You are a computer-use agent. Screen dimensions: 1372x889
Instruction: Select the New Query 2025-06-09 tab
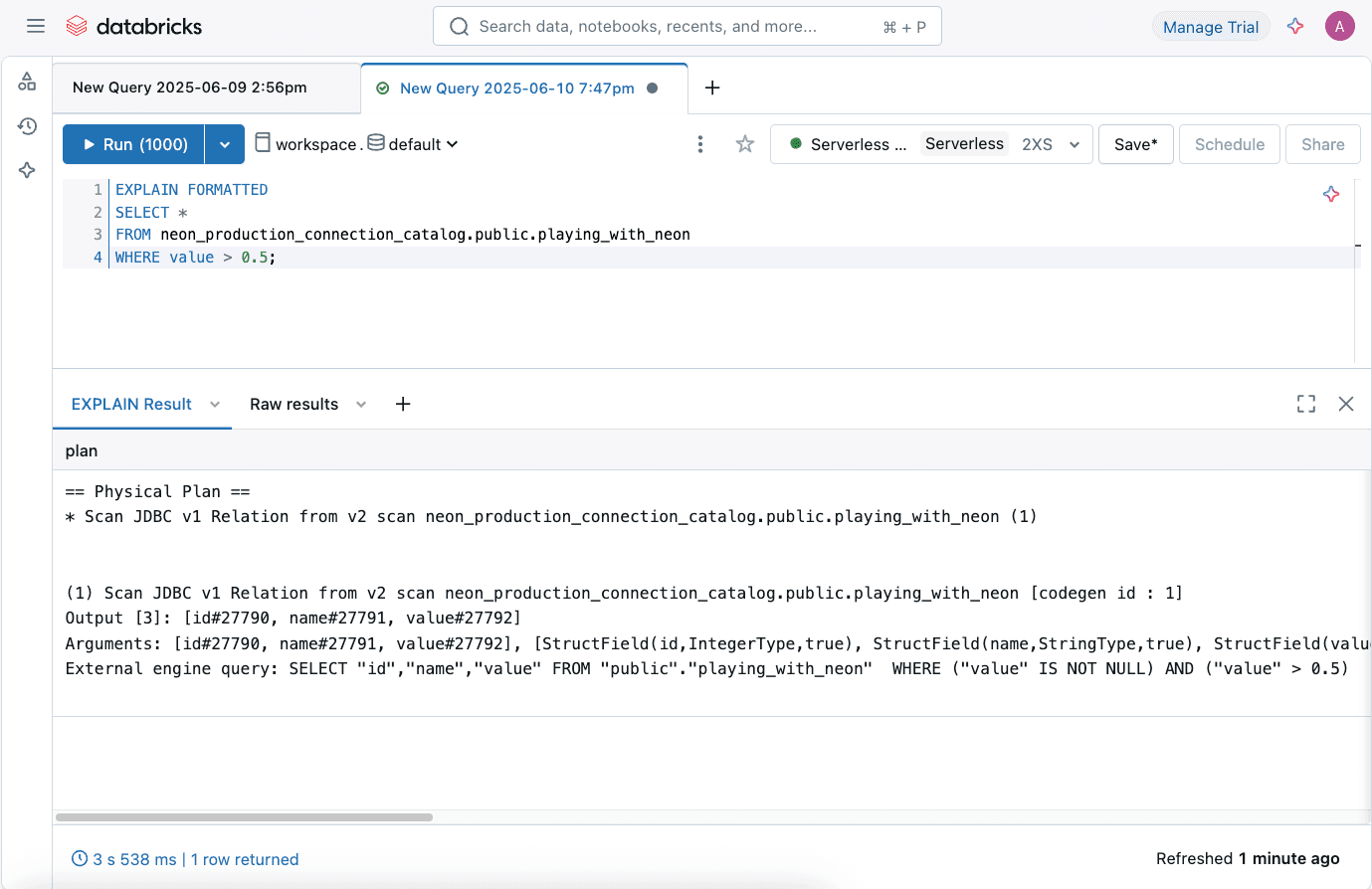pyautogui.click(x=188, y=88)
